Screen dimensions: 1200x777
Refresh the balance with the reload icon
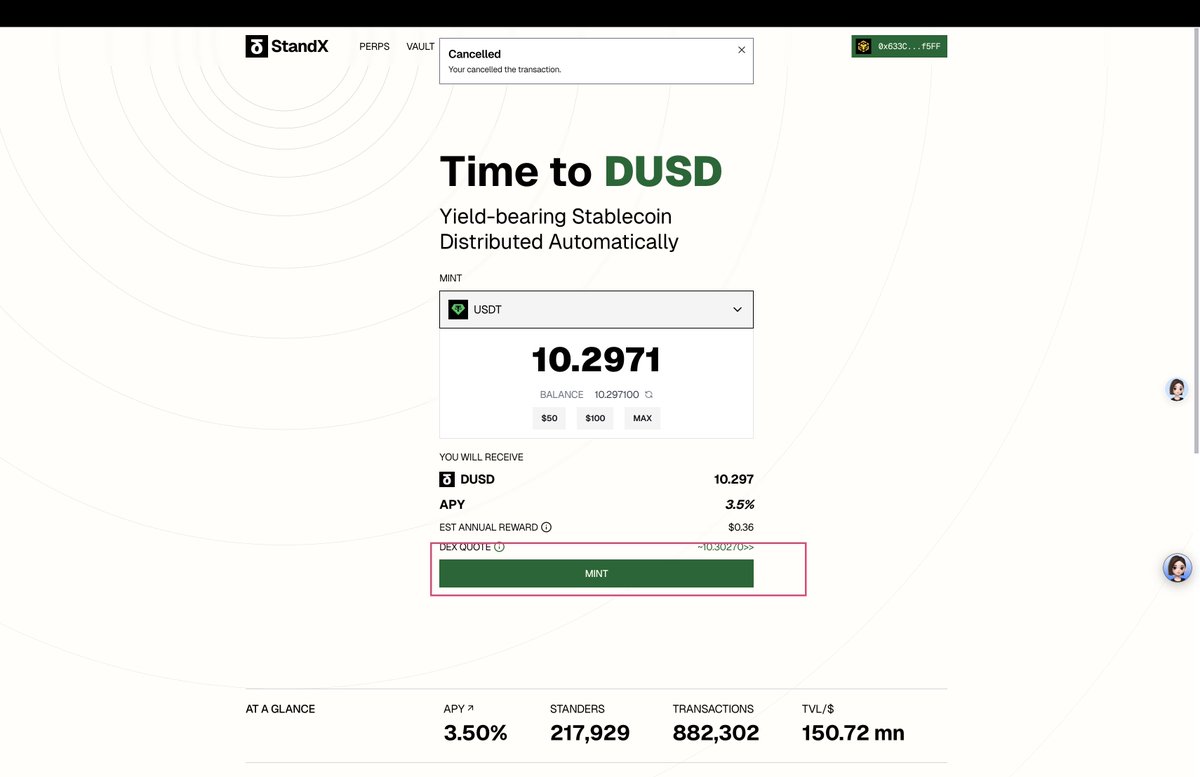(649, 395)
